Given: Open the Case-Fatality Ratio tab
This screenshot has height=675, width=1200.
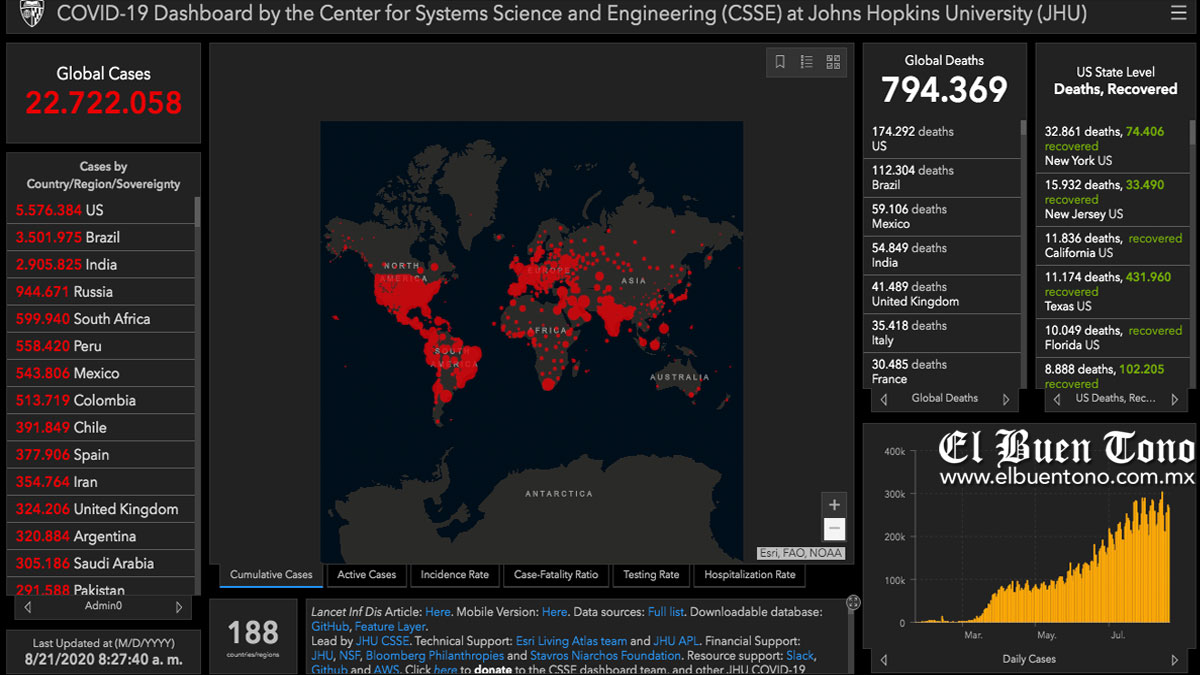Looking at the screenshot, I should (x=556, y=575).
